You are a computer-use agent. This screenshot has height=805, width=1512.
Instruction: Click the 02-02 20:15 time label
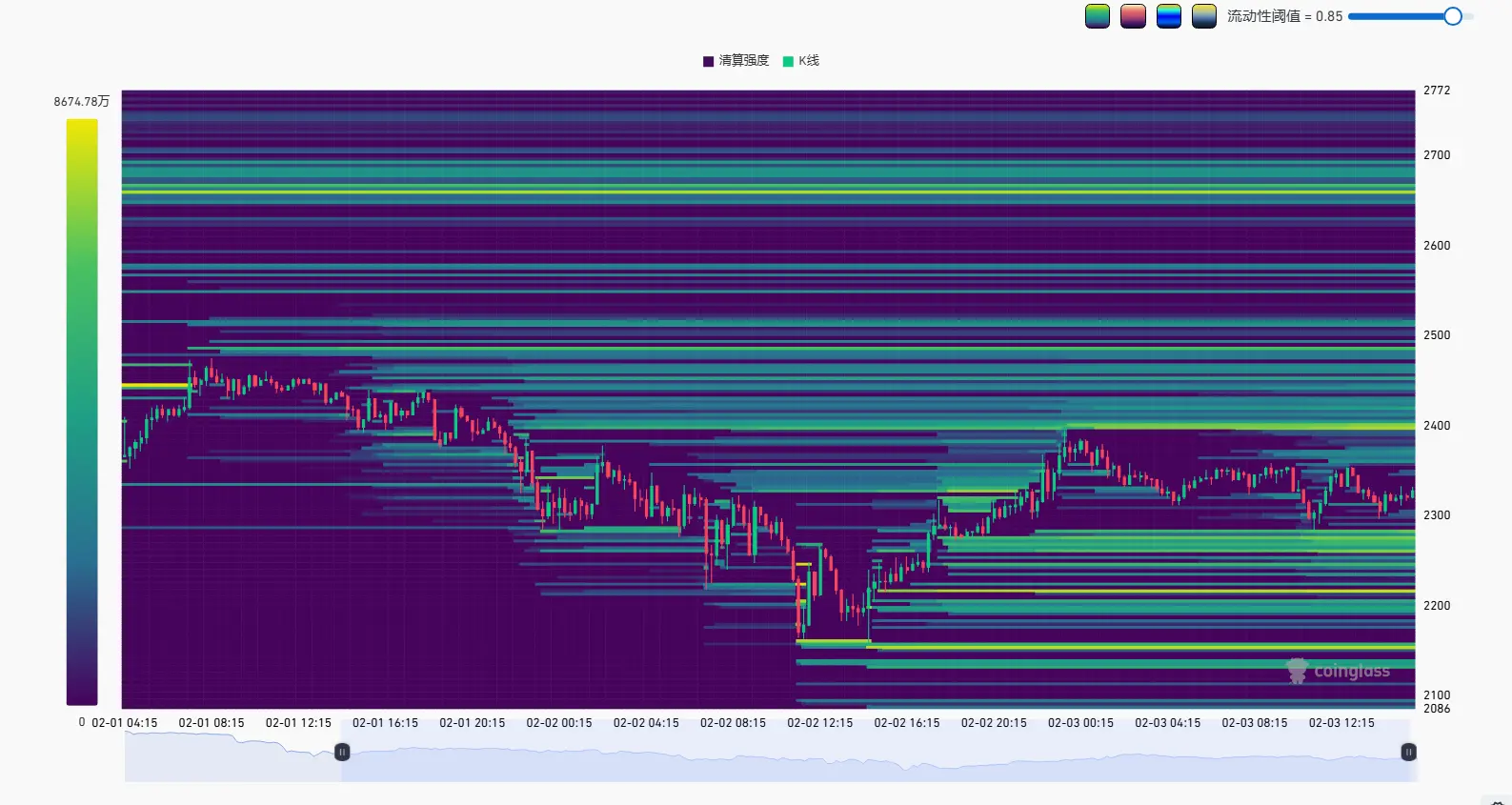[994, 723]
